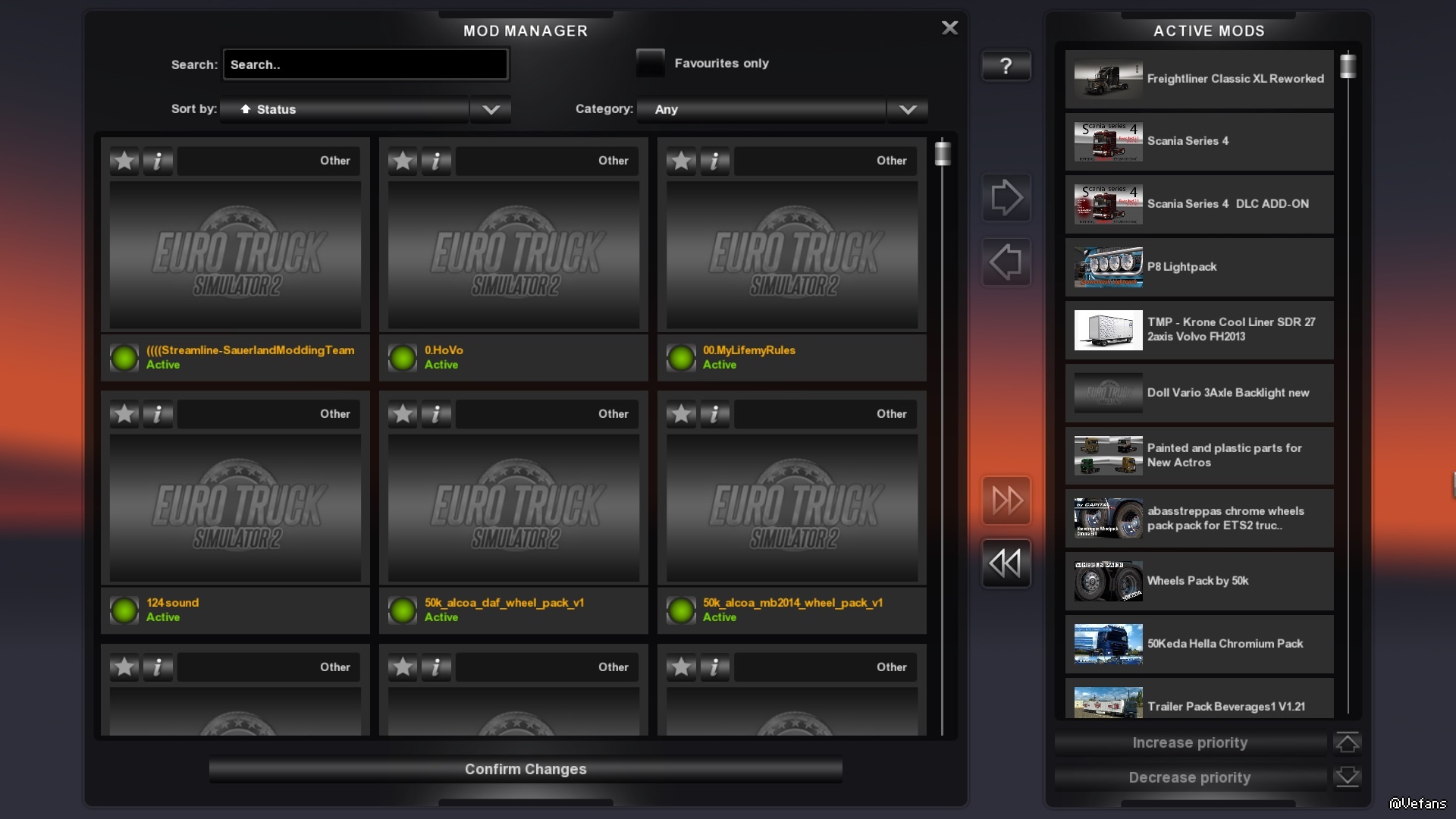
Task: Click the Decrease priority down arrow icon
Action: point(1347,777)
